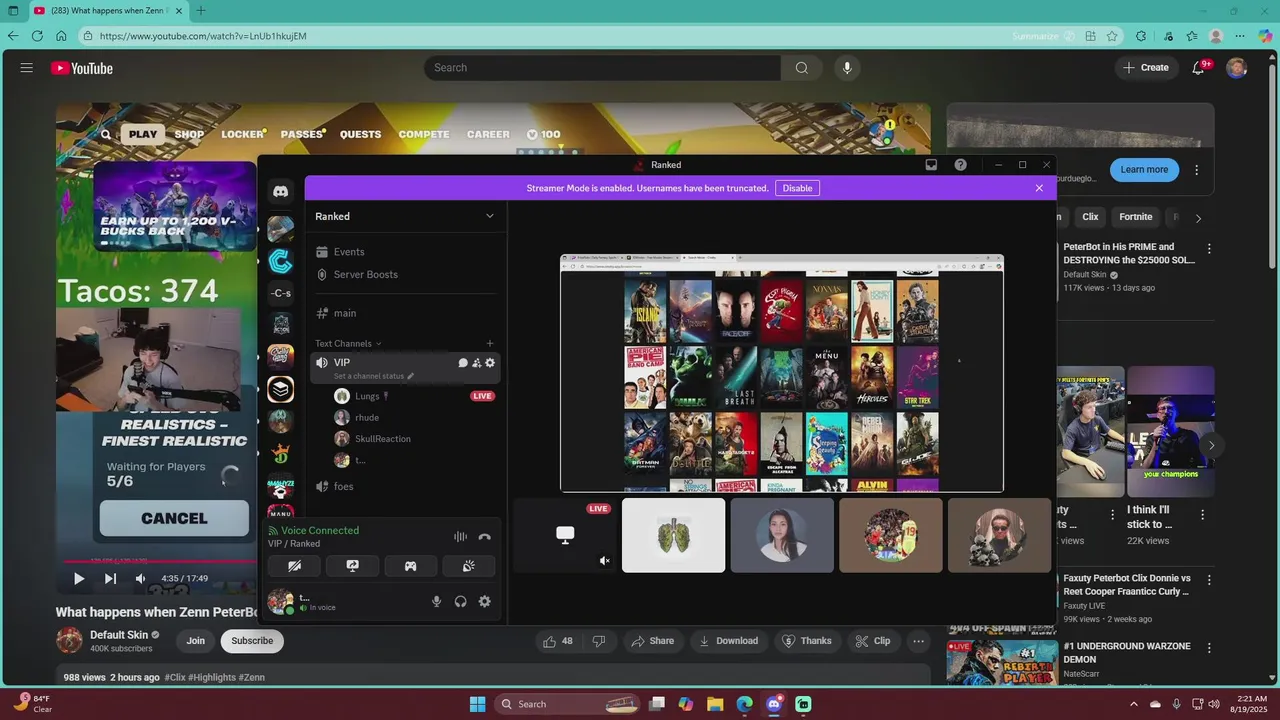Show more filter chips with right arrow
This screenshot has width=1280, height=720.
[x=1198, y=218]
